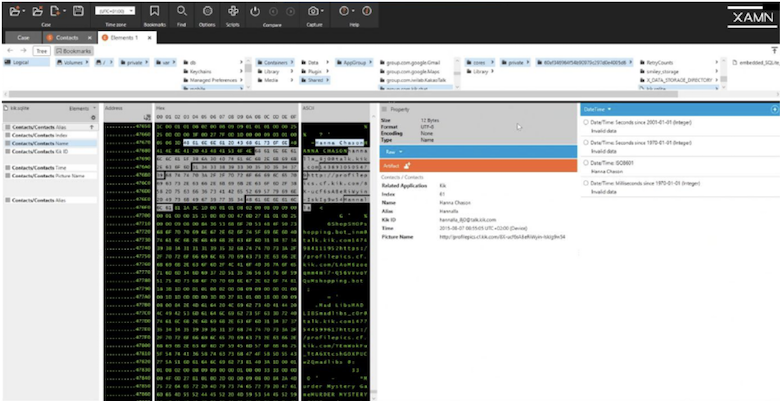Click the add plus icon in DateTime header
Viewport: 780px width, 401px height.
tap(774, 109)
